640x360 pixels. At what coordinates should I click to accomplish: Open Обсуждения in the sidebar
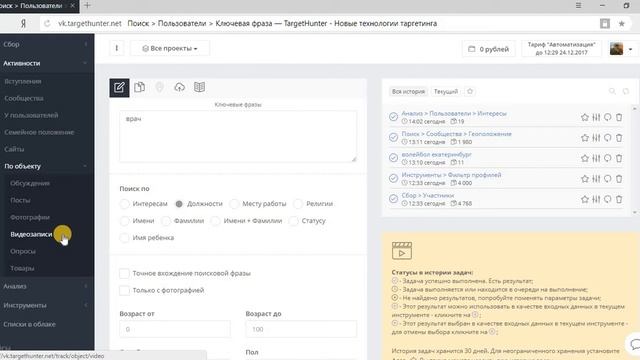point(30,183)
